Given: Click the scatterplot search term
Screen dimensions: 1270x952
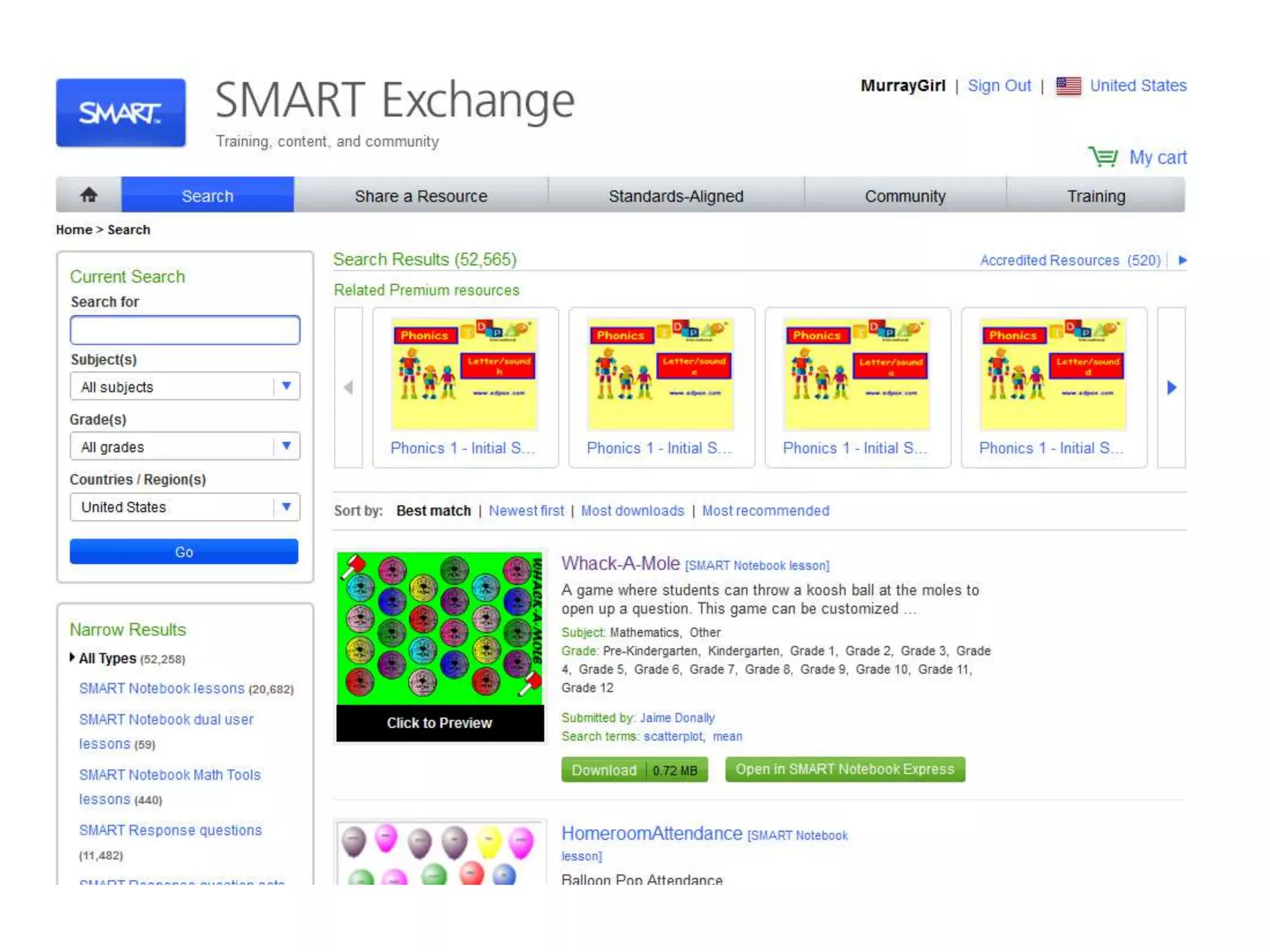Looking at the screenshot, I should 673,736.
